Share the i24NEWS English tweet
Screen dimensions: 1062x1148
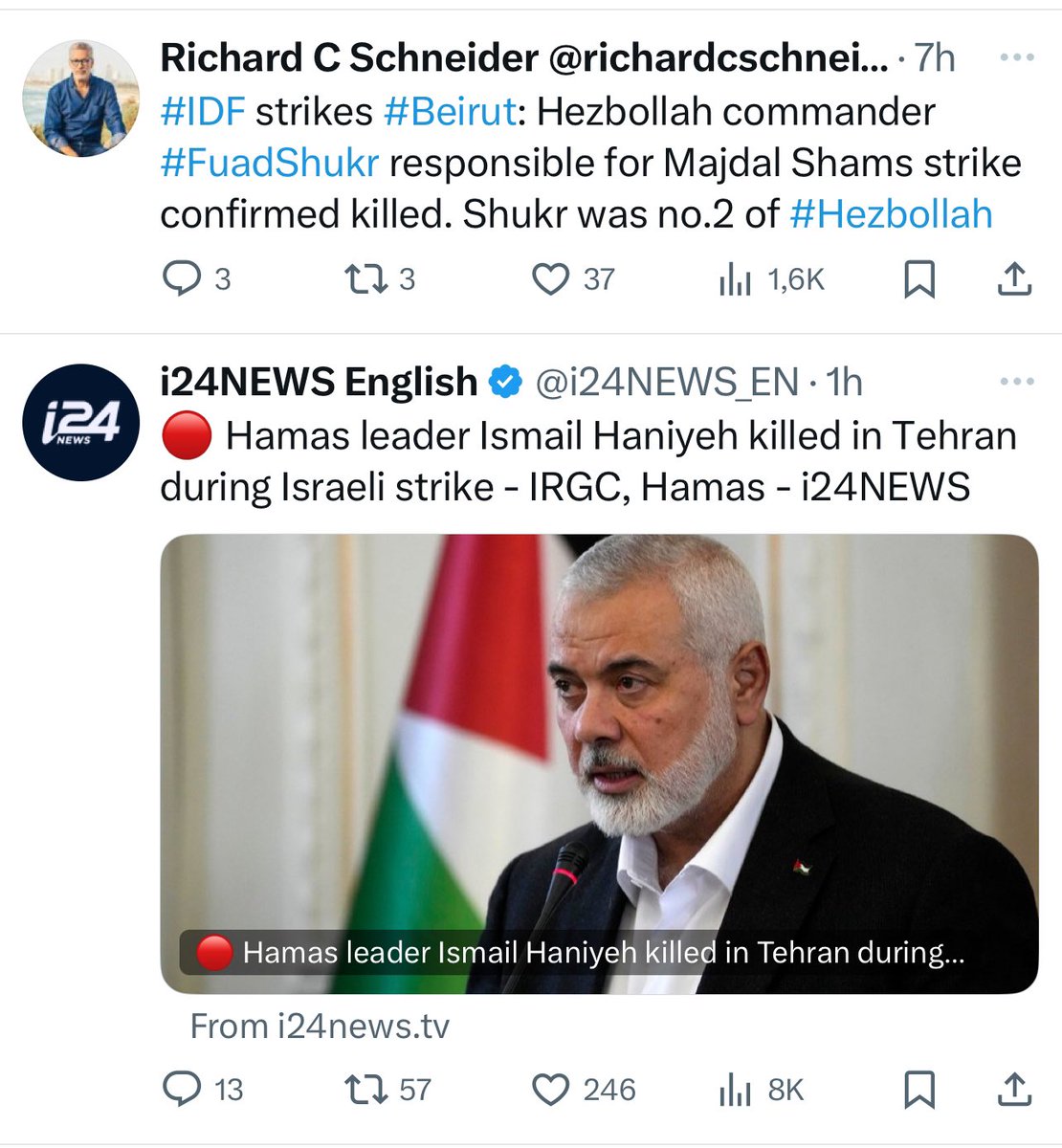pos(1014,1089)
